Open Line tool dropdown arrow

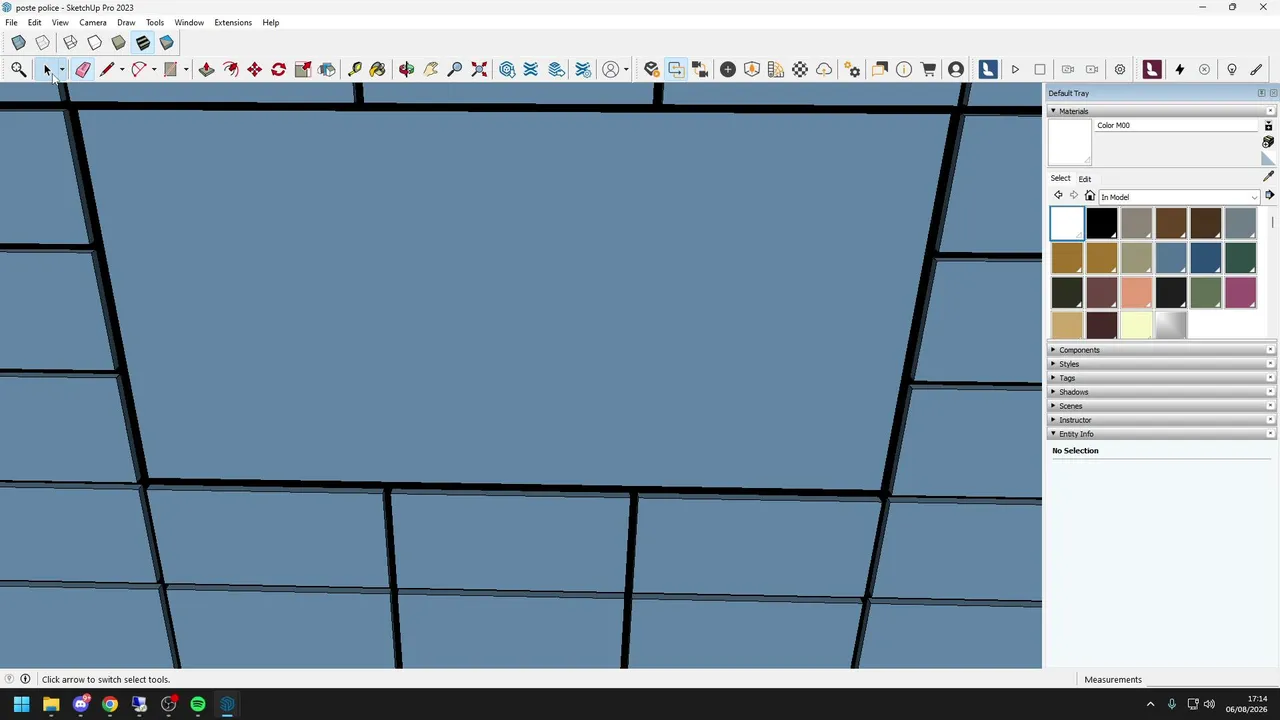[122, 69]
